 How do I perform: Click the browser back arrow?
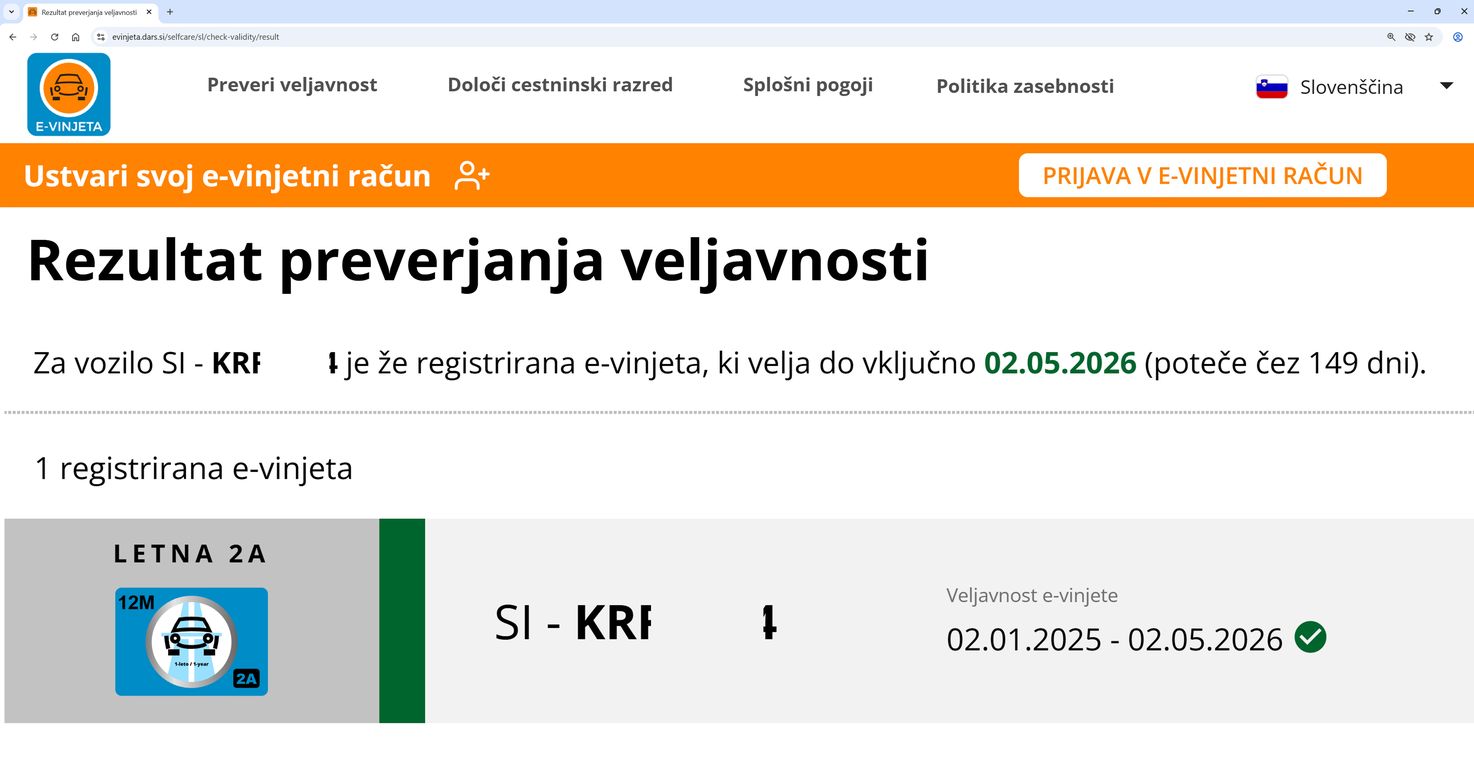coord(12,37)
